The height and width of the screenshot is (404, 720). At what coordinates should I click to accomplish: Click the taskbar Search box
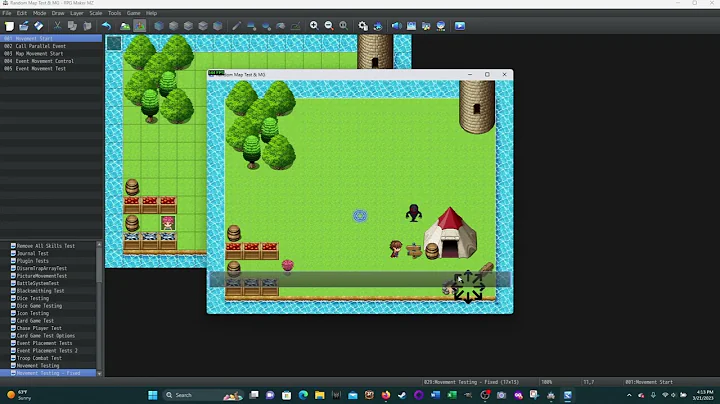(202, 395)
